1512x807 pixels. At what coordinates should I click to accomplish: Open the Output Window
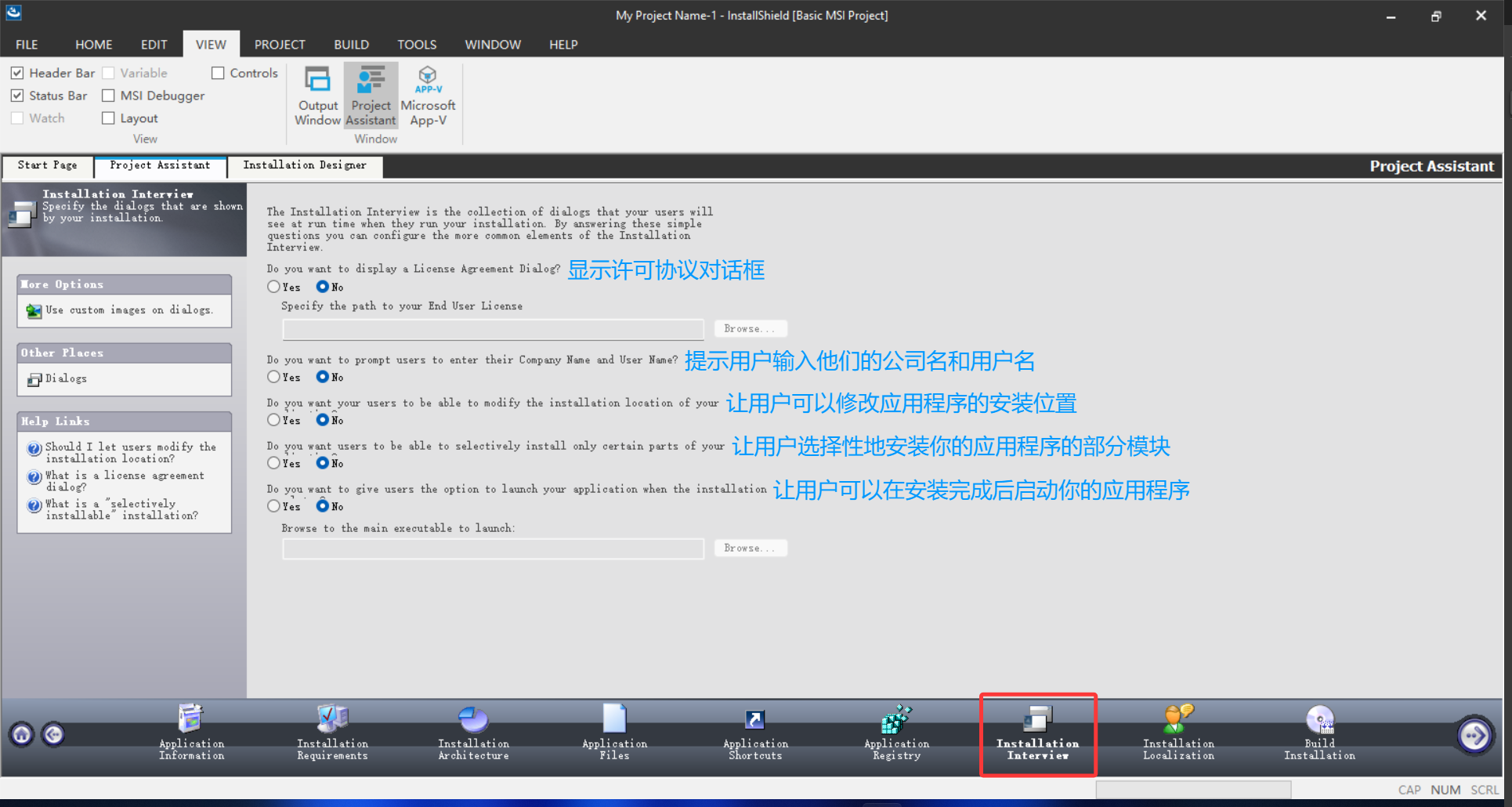click(x=317, y=96)
